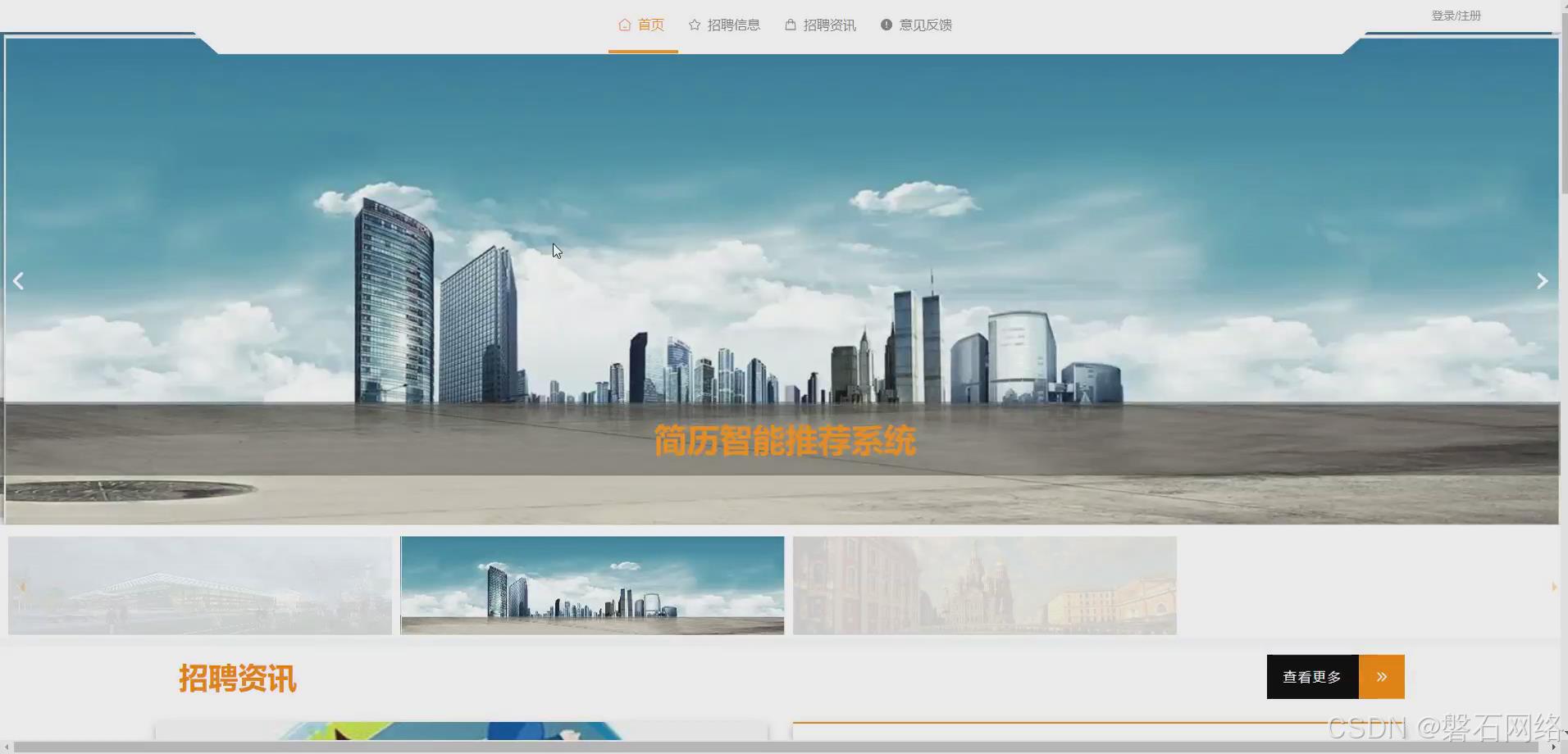Screen dimensions: 1568x754
Task: Click the left chevron on the thumbnail strip
Action: 21,585
